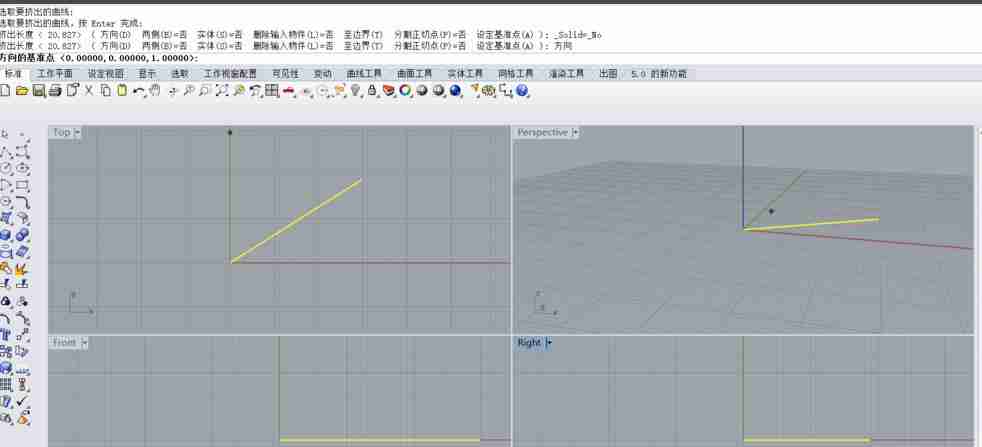Viewport: 982px width, 447px height.
Task: Select the Polyline tool in left toolbar
Action: coord(6,151)
